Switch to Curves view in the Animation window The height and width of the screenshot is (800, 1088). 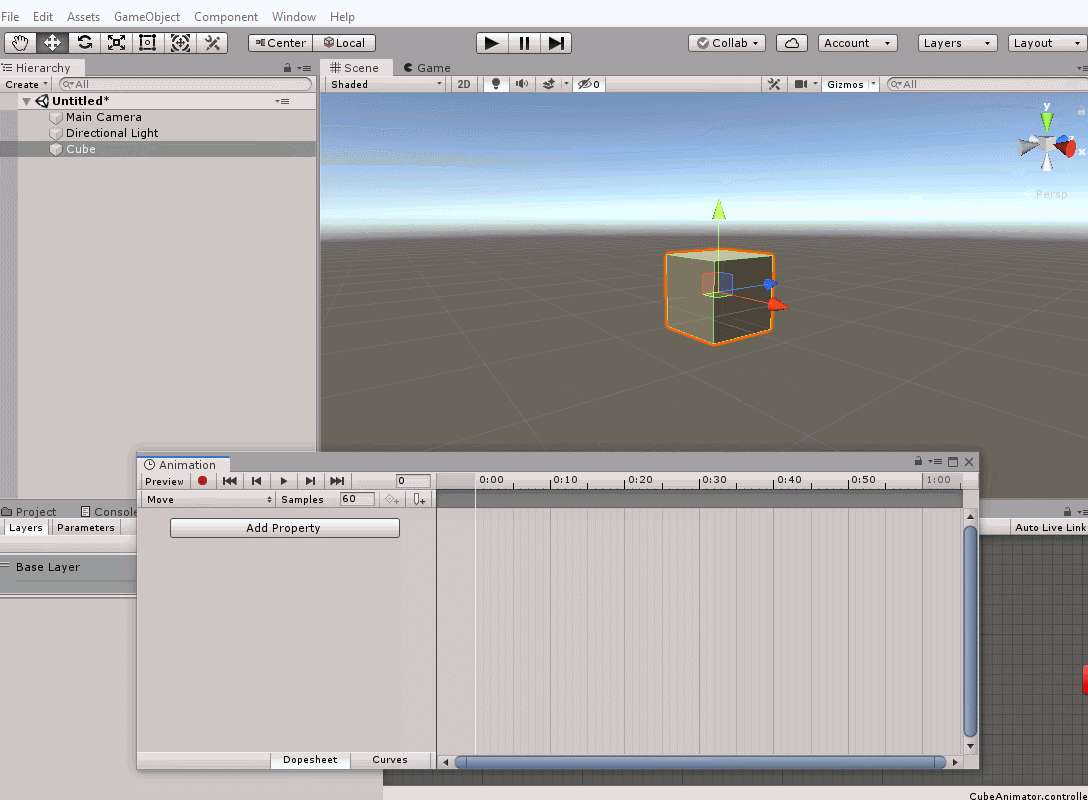389,759
